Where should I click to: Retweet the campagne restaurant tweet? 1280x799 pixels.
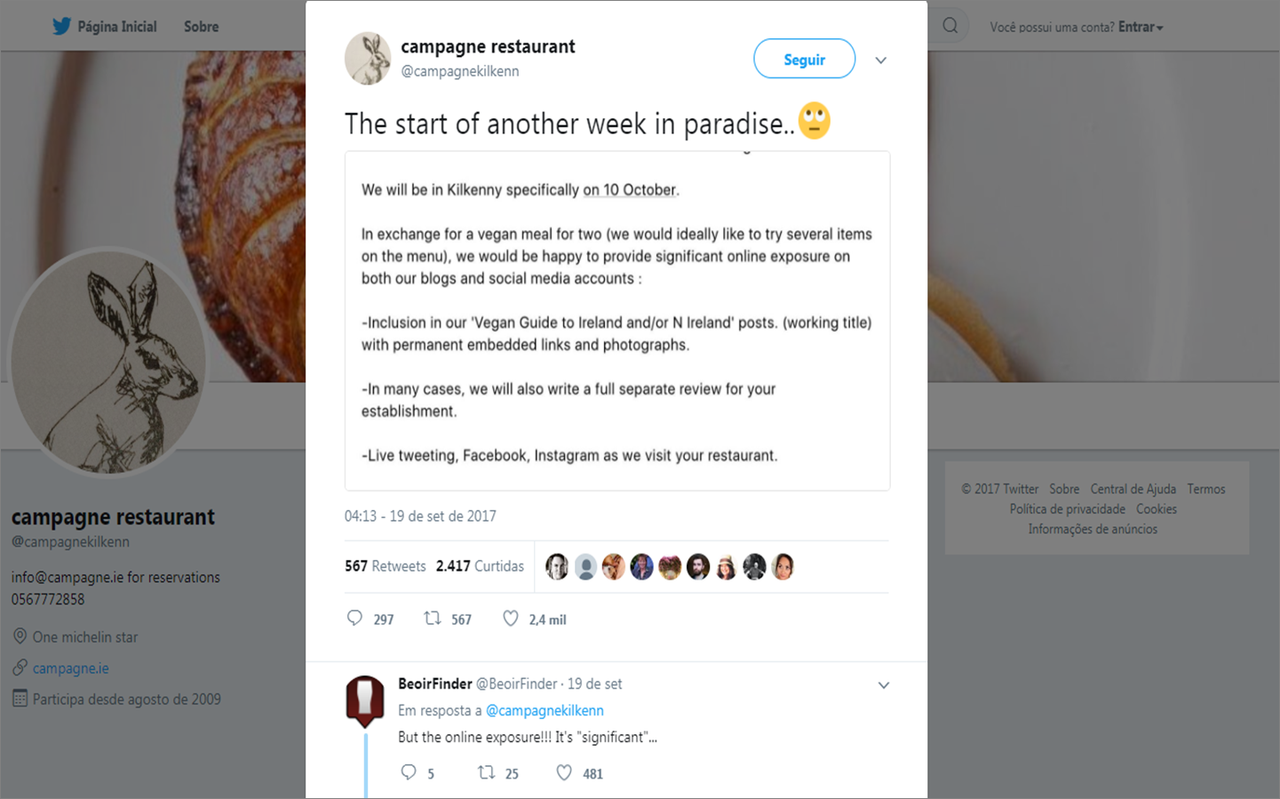tap(433, 619)
